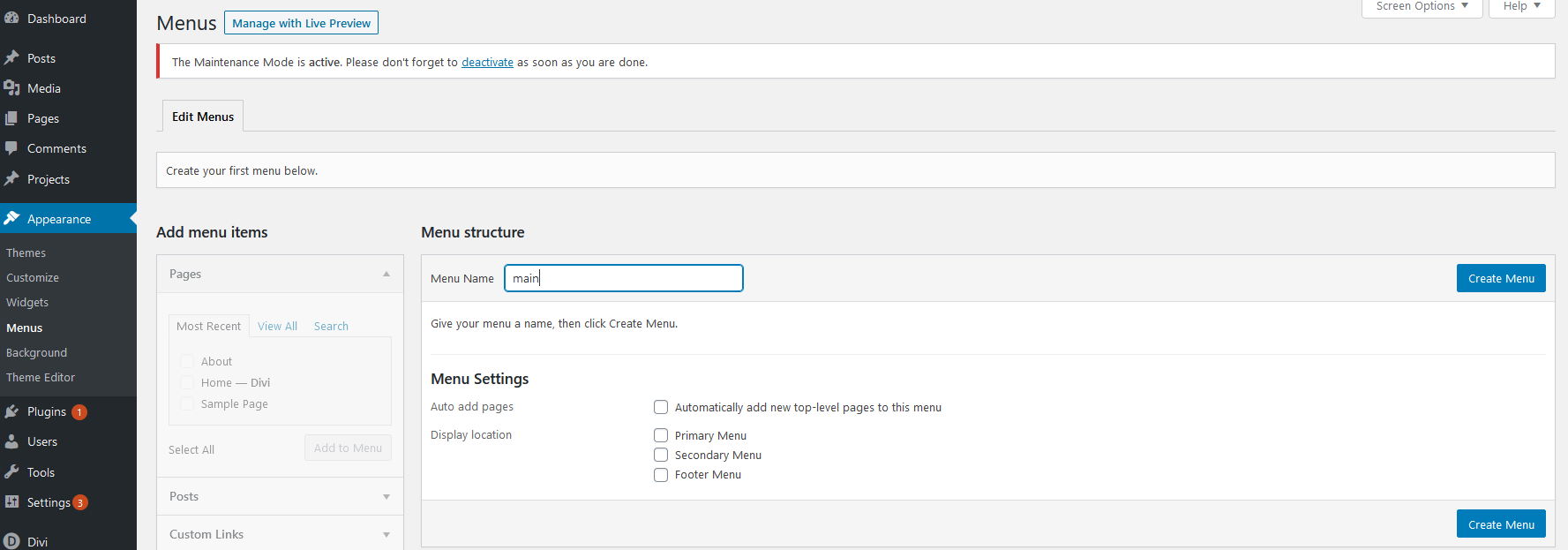Image resolution: width=1568 pixels, height=550 pixels.
Task: Open the Help dropdown
Action: 1522,6
